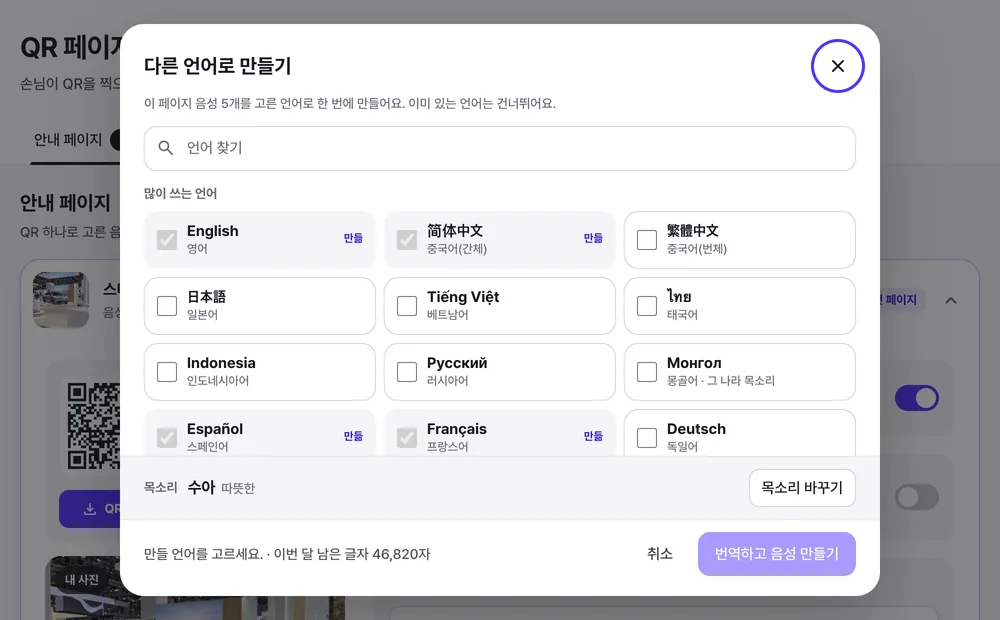1000x620 pixels.
Task: Click the disabled Français checkbox
Action: pos(407,438)
